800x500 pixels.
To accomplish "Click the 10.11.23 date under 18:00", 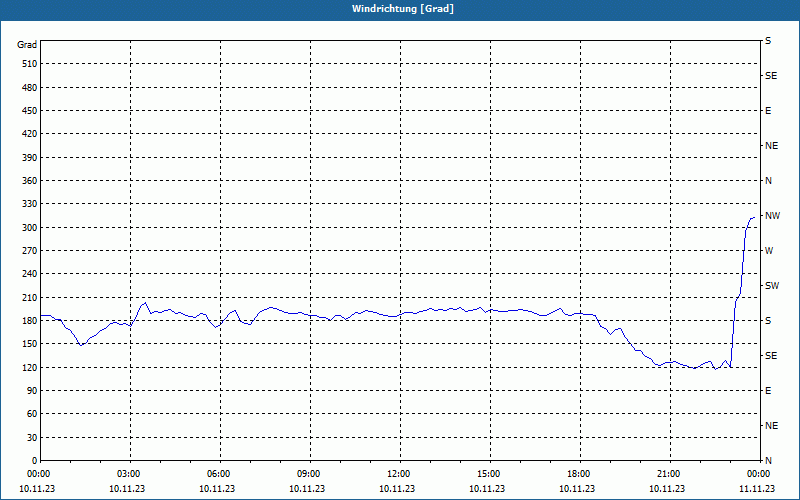I will (577, 489).
